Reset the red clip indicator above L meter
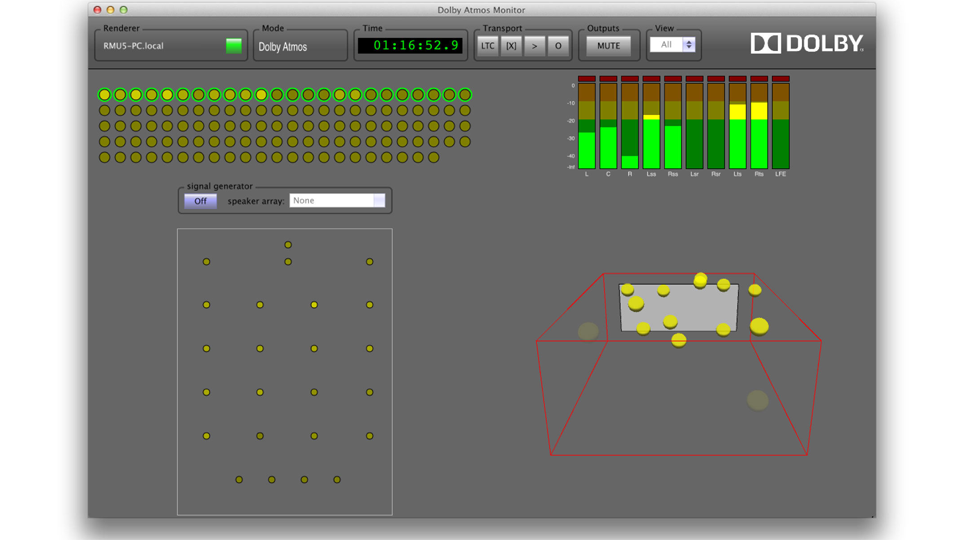The height and width of the screenshot is (540, 960). [587, 79]
